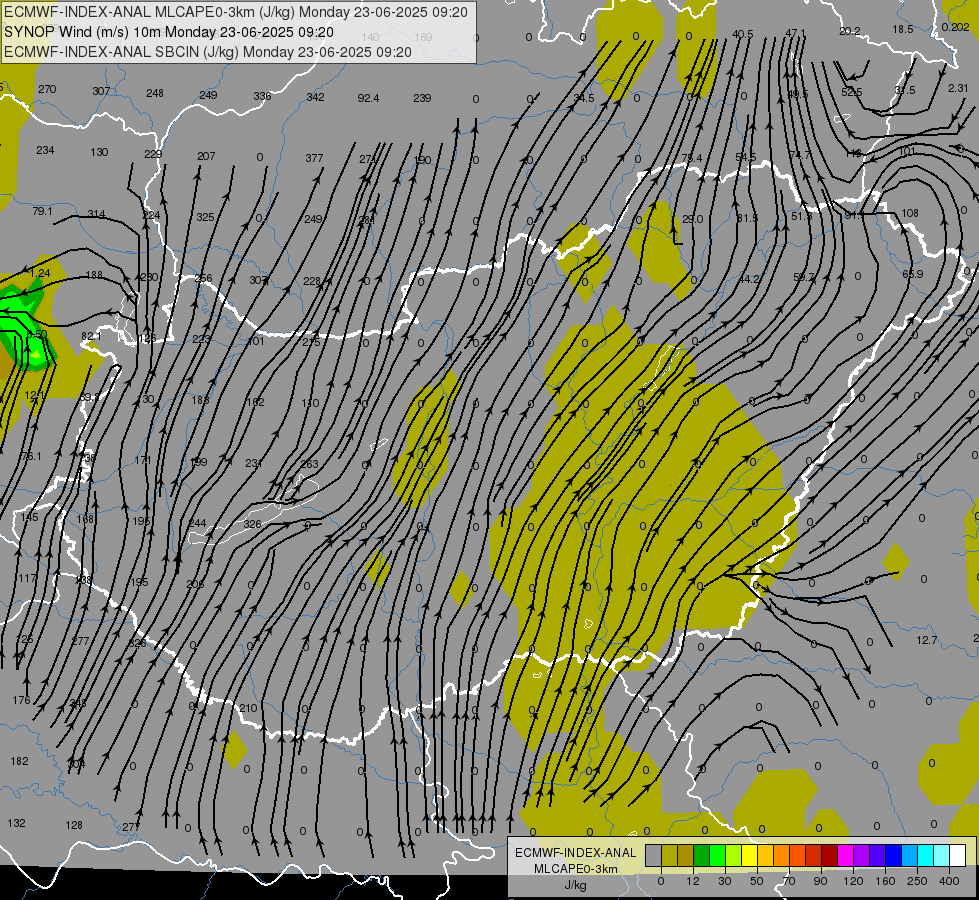979x900 pixels.
Task: Select the cyan legend swatch
Action: pos(925,856)
